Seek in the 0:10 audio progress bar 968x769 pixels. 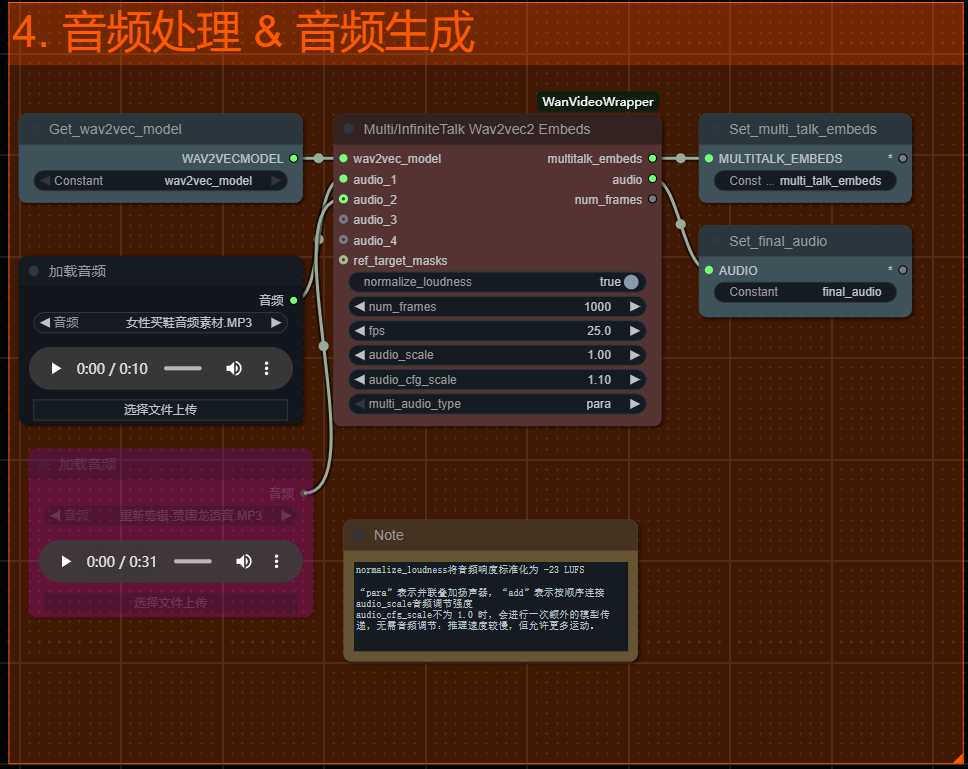(182, 369)
